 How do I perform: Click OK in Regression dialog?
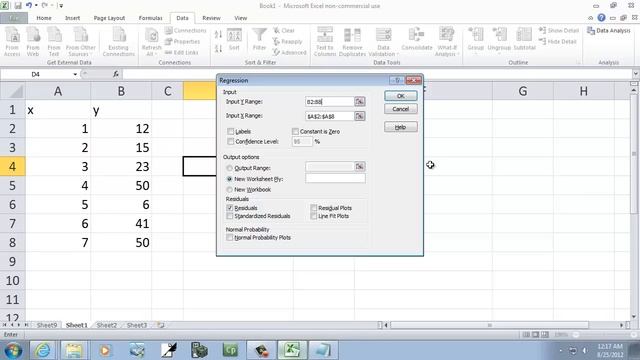point(401,96)
